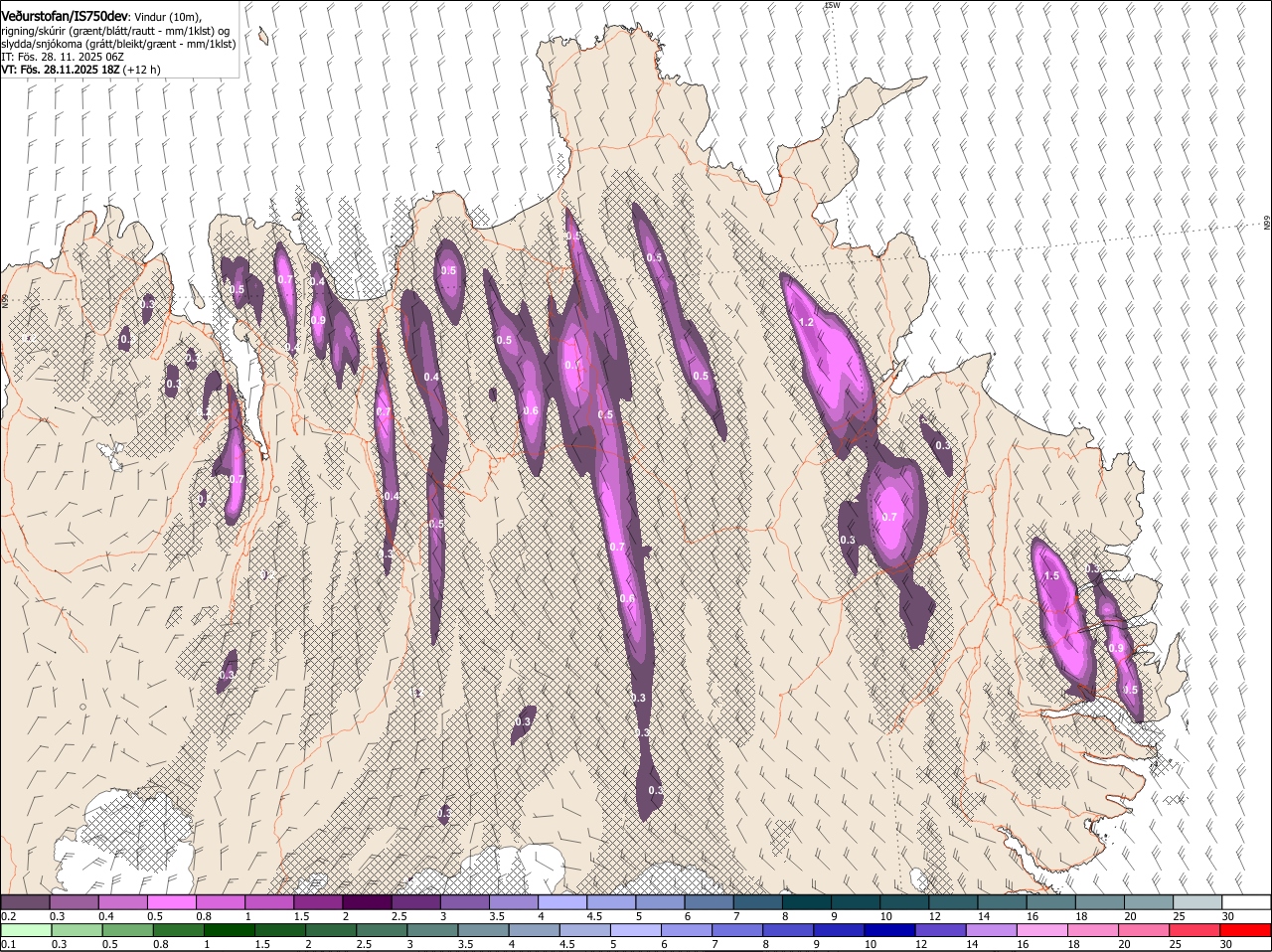Screen dimensions: 1272x952
Task: Click the Veðurstofan/IS750dev title text
Action: pyautogui.click(x=64, y=17)
